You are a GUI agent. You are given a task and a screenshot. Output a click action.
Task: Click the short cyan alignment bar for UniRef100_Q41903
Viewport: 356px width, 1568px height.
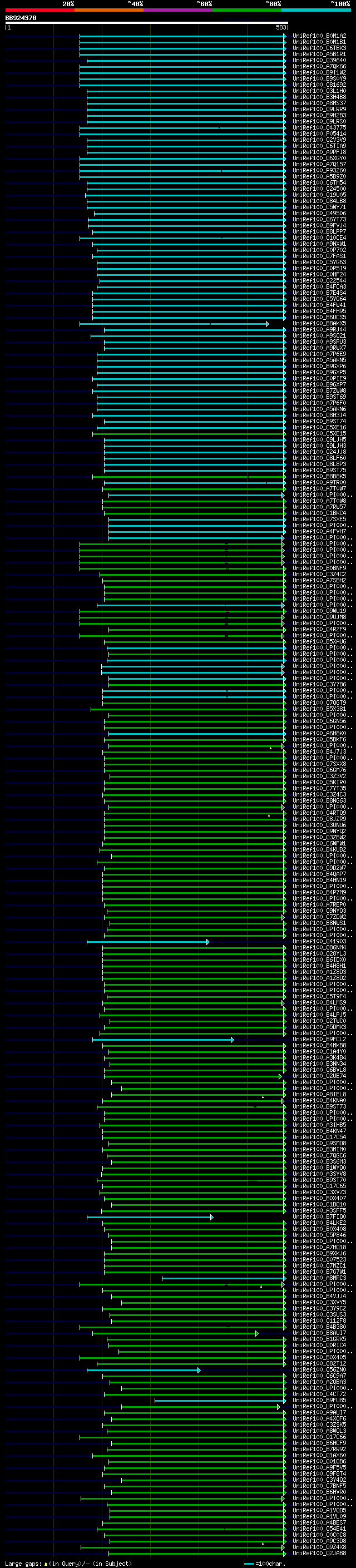point(148,942)
